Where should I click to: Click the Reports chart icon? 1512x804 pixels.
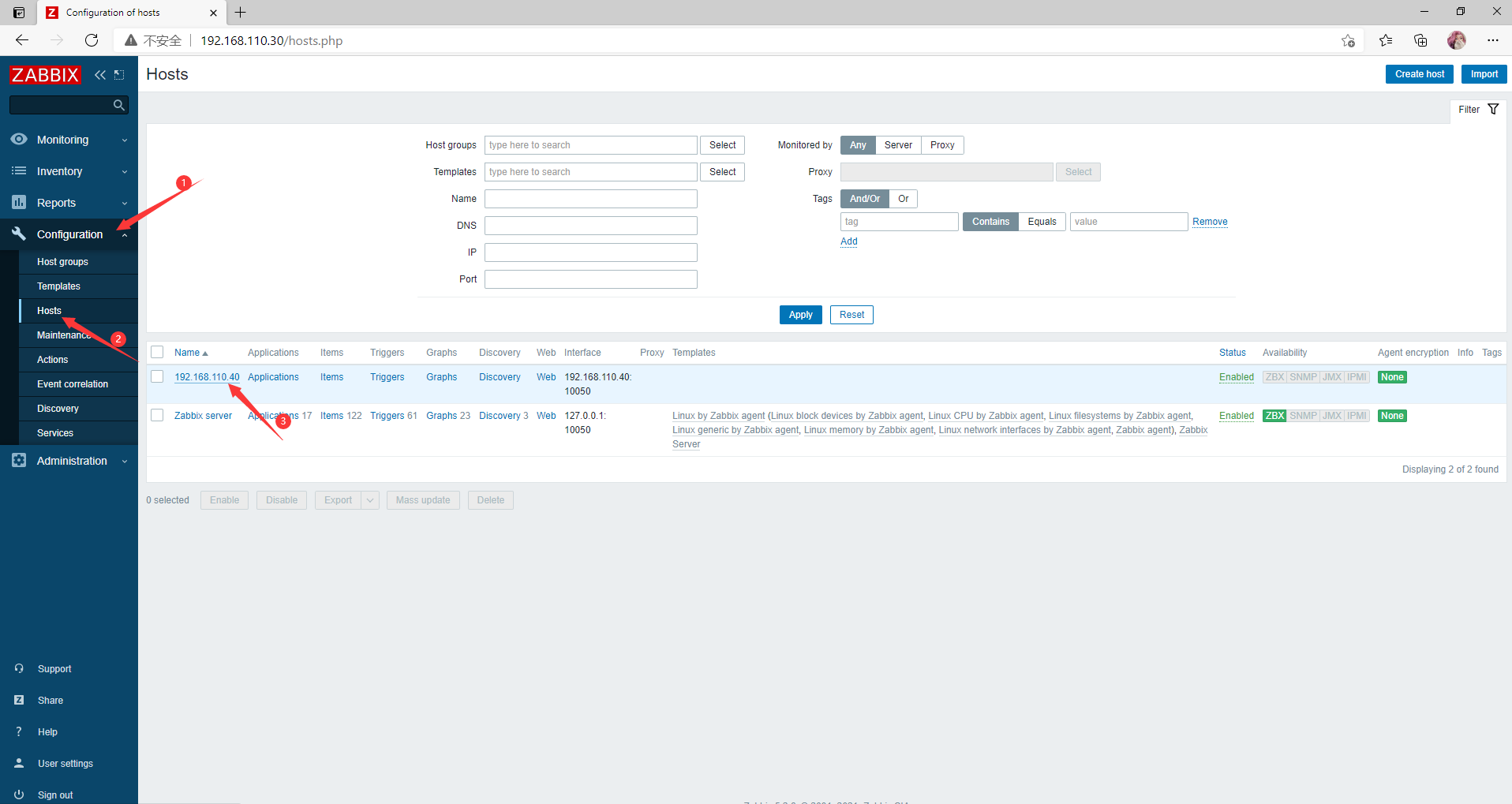(19, 202)
